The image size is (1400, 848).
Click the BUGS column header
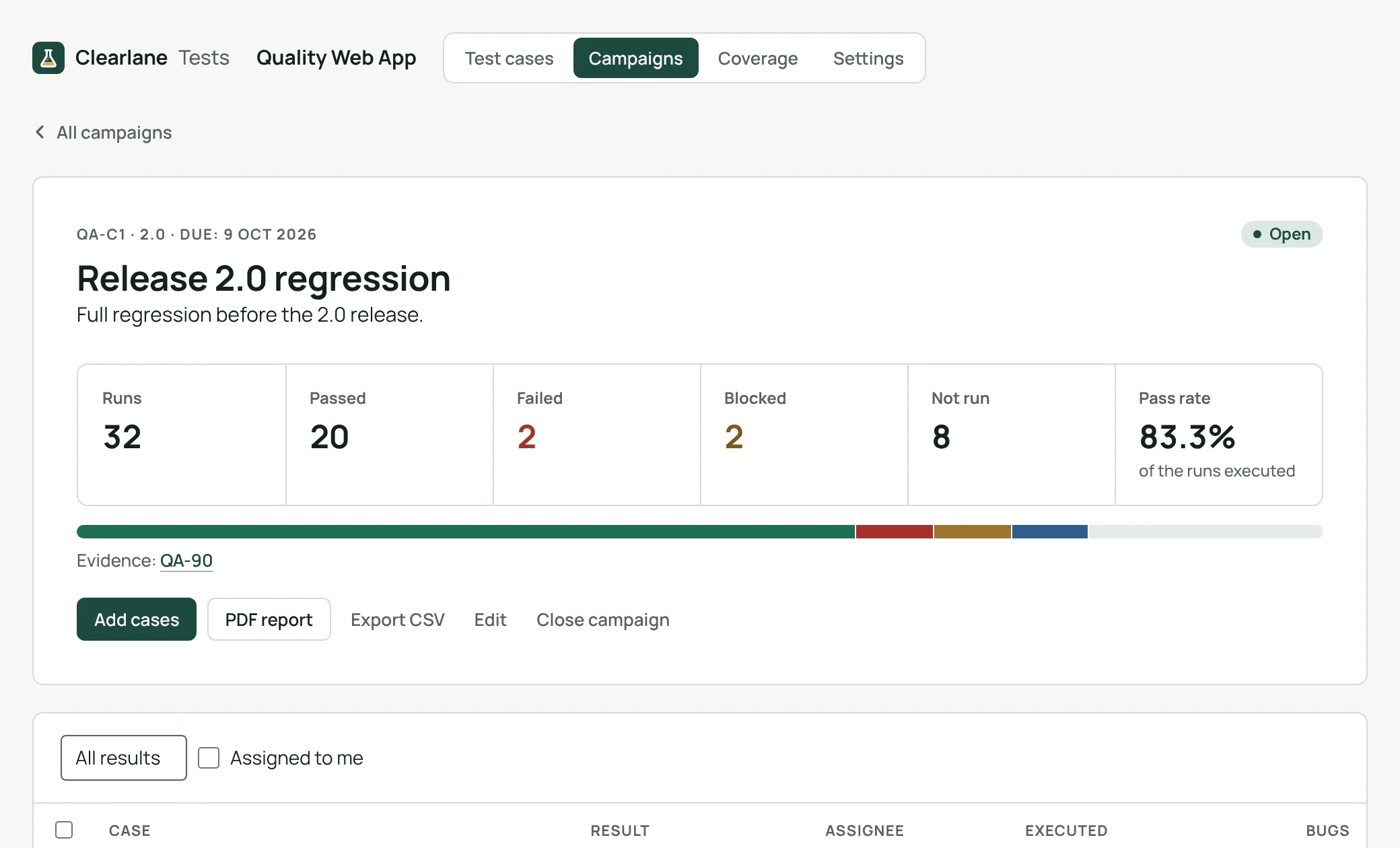(1327, 831)
